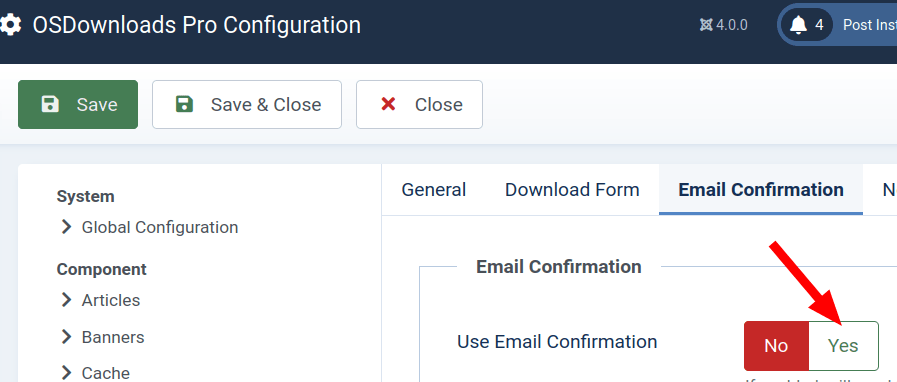Click the disk icon on Save & Close
The width and height of the screenshot is (897, 382).
click(184, 104)
